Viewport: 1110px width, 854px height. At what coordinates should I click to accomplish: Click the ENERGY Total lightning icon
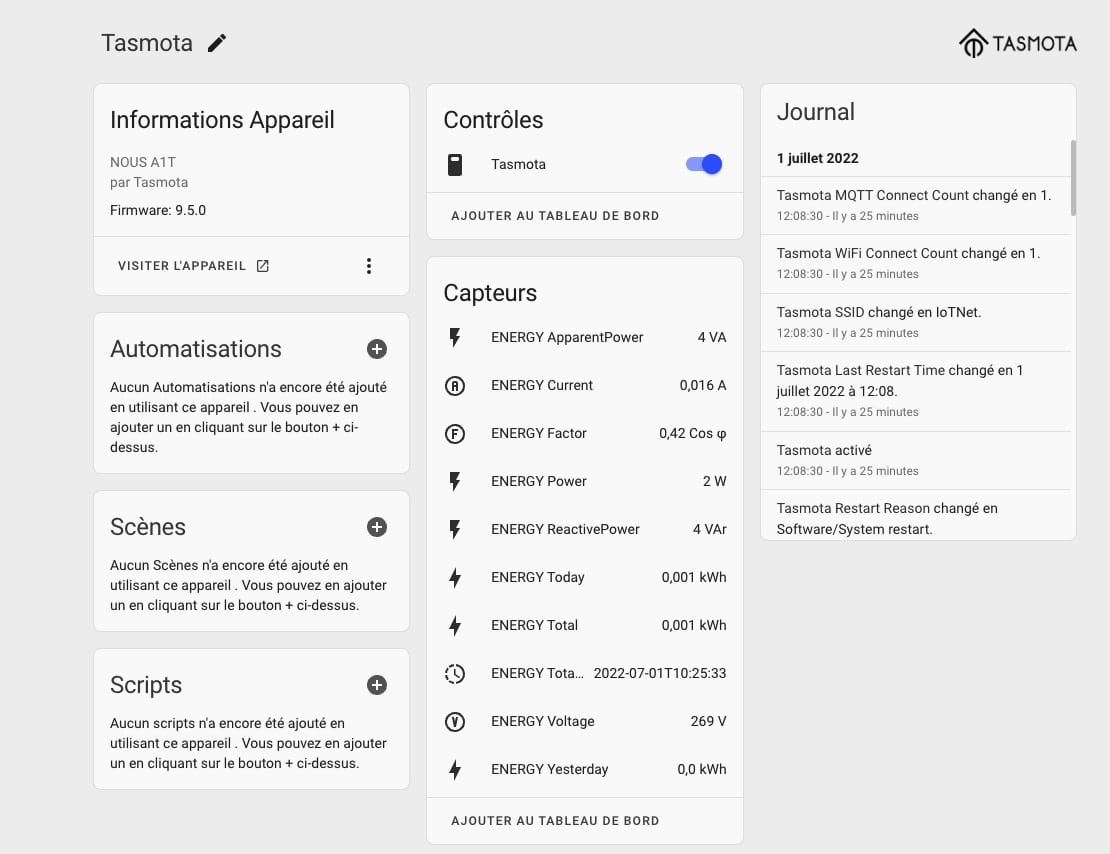455,625
